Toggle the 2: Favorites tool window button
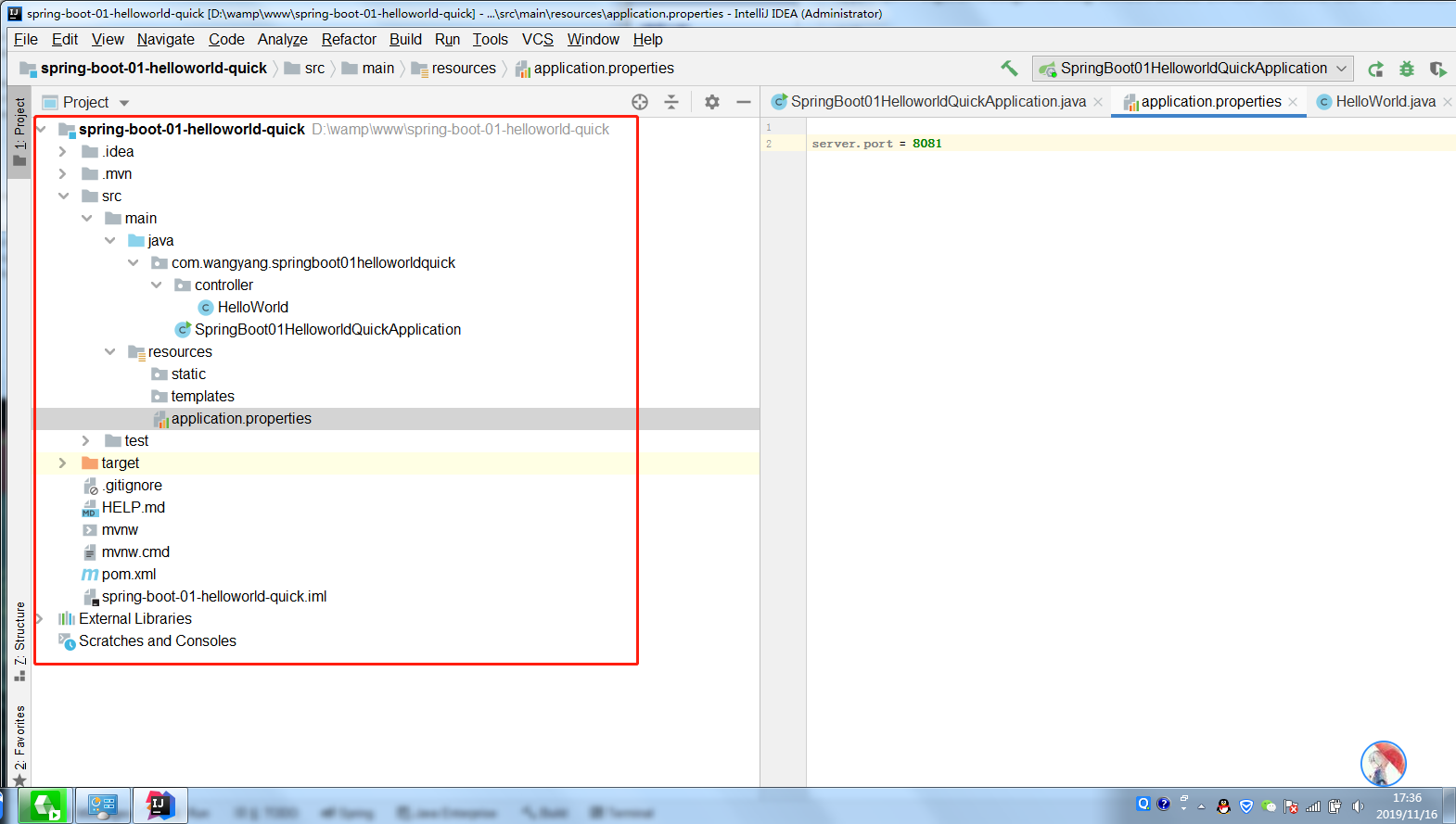 pyautogui.click(x=19, y=746)
